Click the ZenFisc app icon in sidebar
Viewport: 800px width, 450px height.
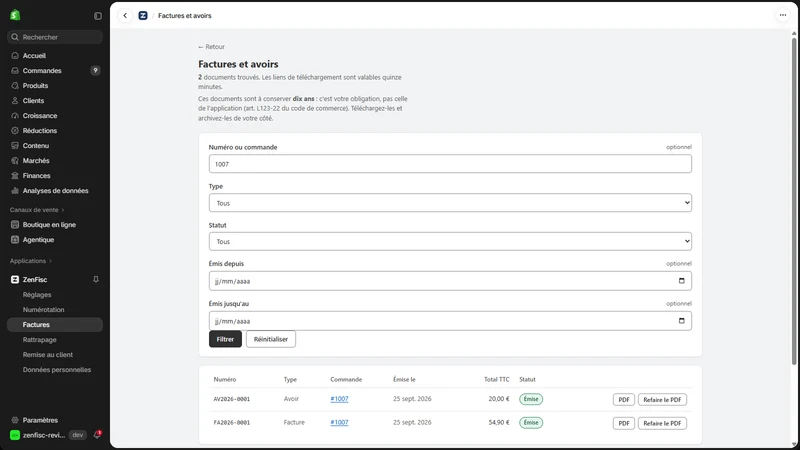15,280
